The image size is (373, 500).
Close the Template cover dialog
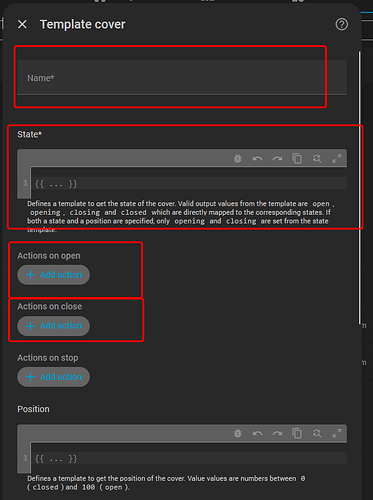[22, 24]
